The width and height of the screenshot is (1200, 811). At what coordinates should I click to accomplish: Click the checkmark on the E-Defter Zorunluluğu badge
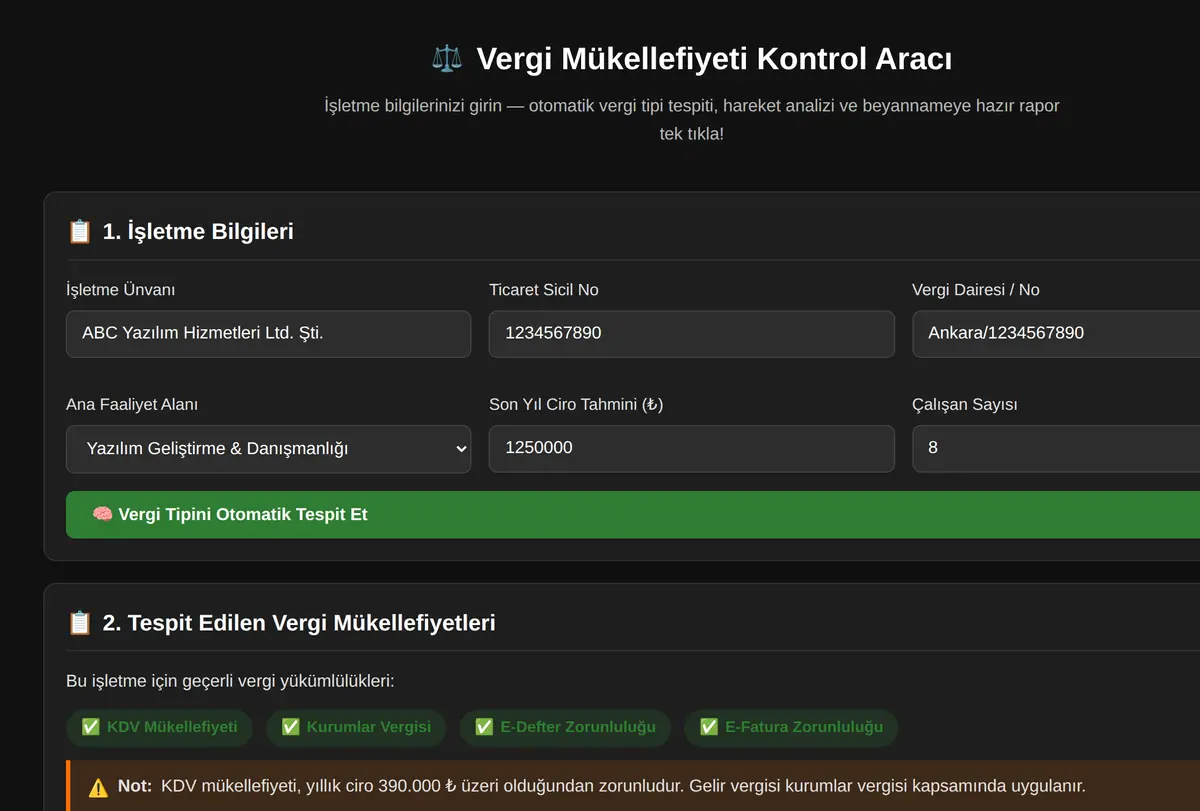click(484, 727)
